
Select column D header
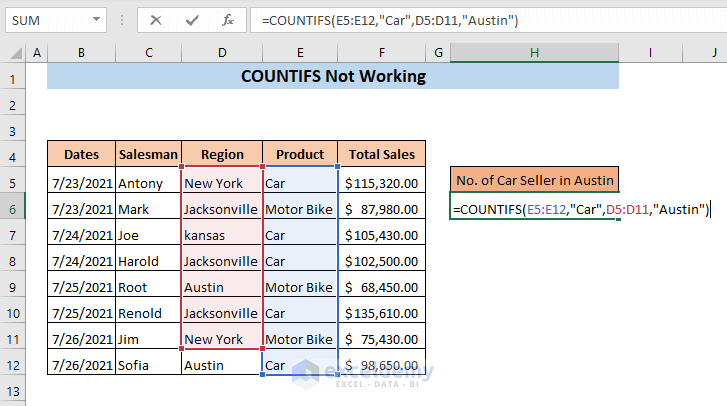click(222, 51)
